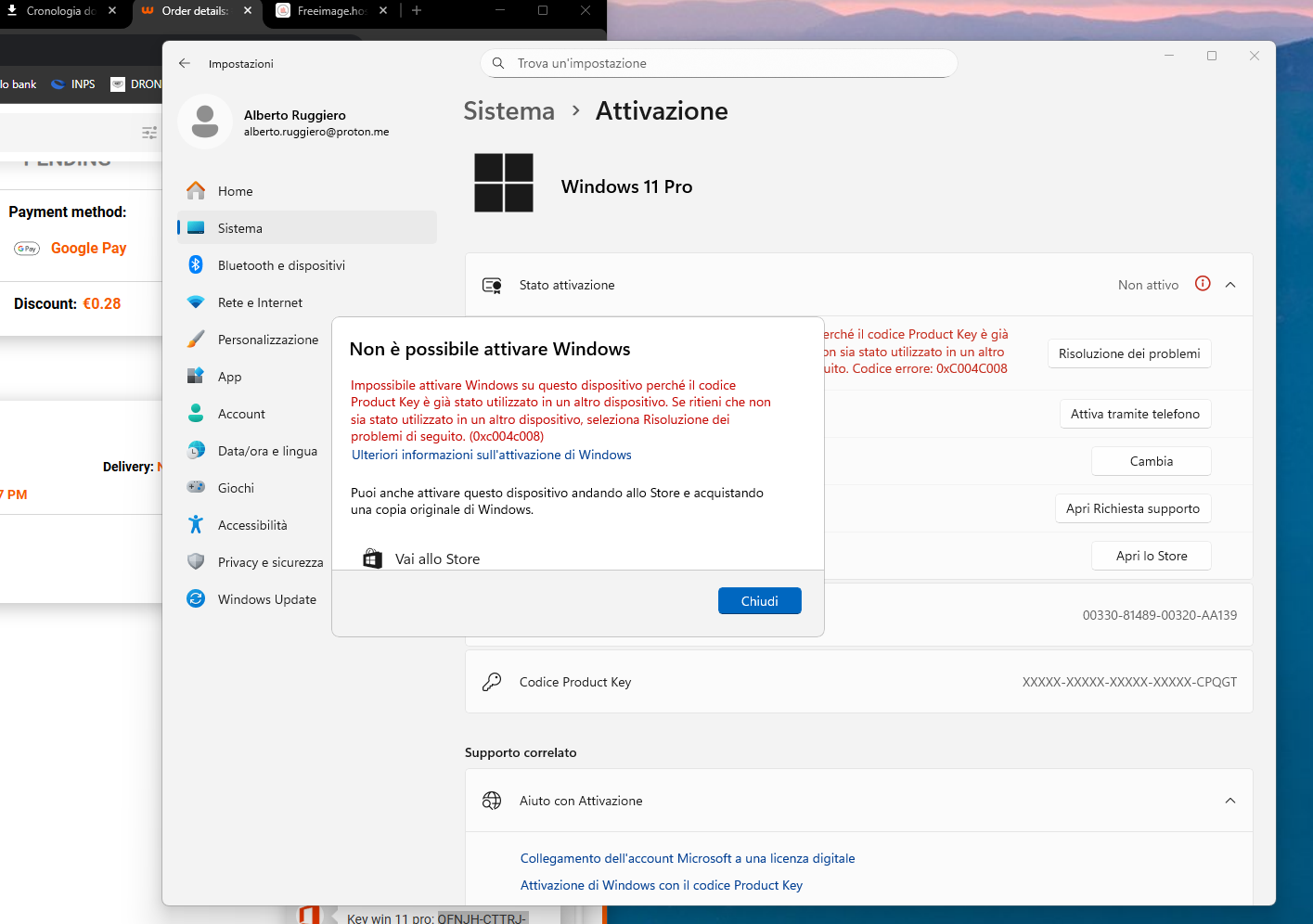Click the red info icon beside Non attivo
The height and width of the screenshot is (924, 1313).
(1203, 284)
